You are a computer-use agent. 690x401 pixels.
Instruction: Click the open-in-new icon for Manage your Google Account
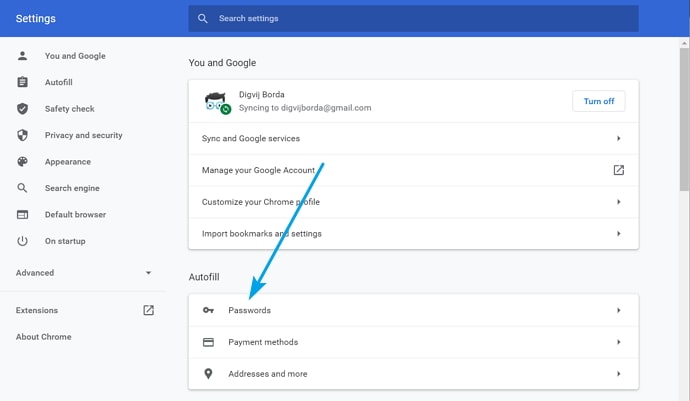pos(618,170)
